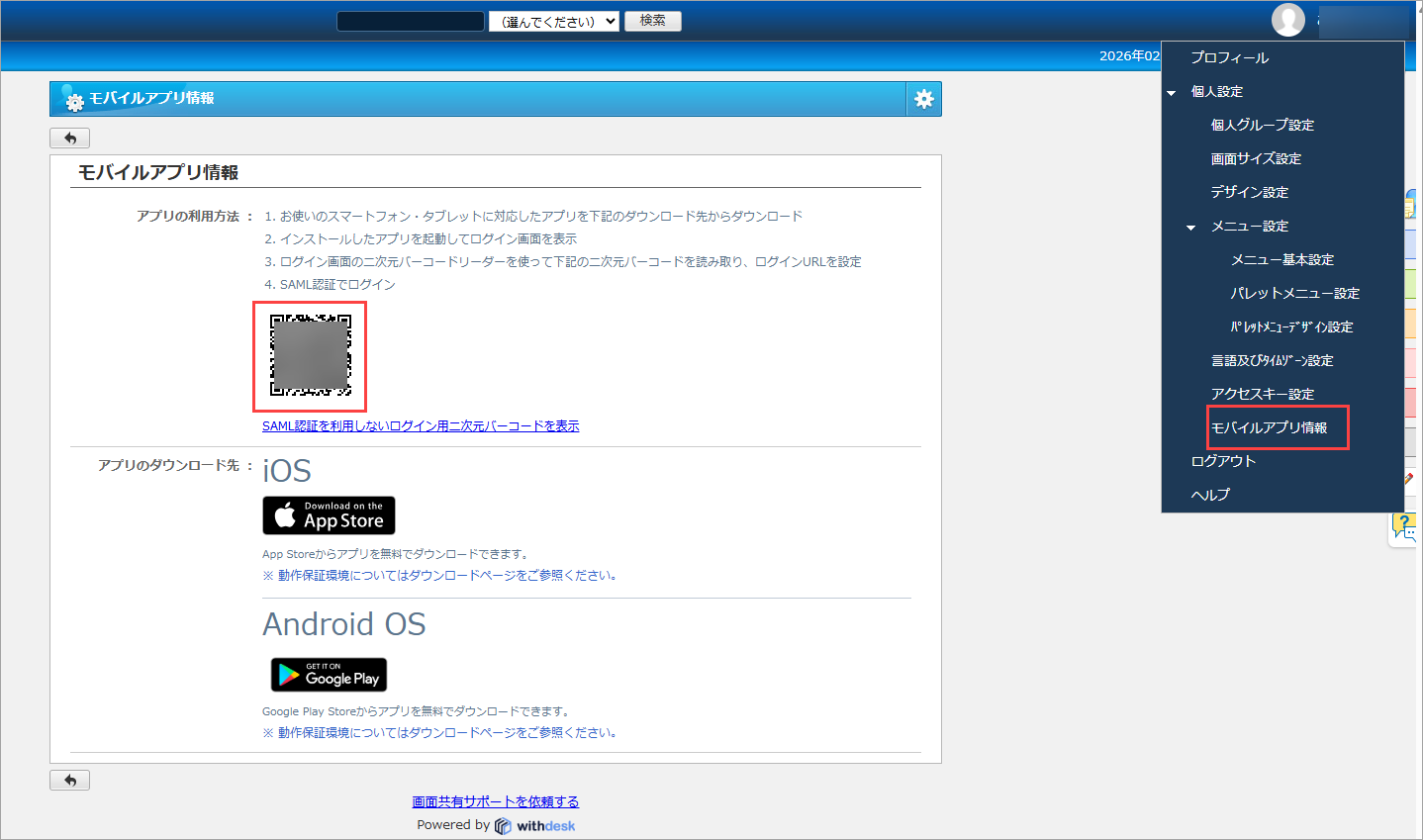Collapse the 個人設定 menu section

coord(1171,91)
